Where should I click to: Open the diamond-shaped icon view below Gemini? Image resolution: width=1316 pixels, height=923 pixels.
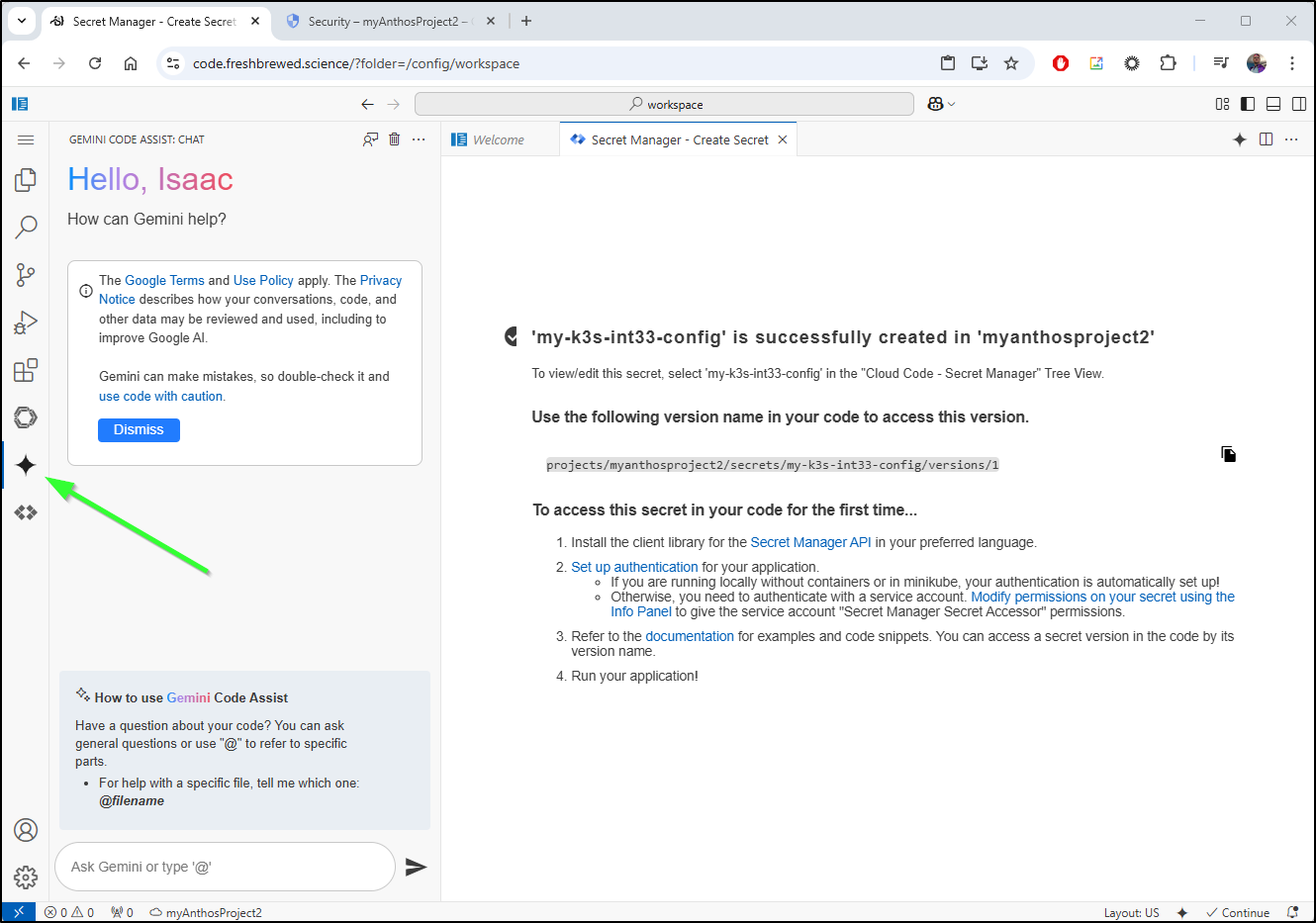[26, 512]
